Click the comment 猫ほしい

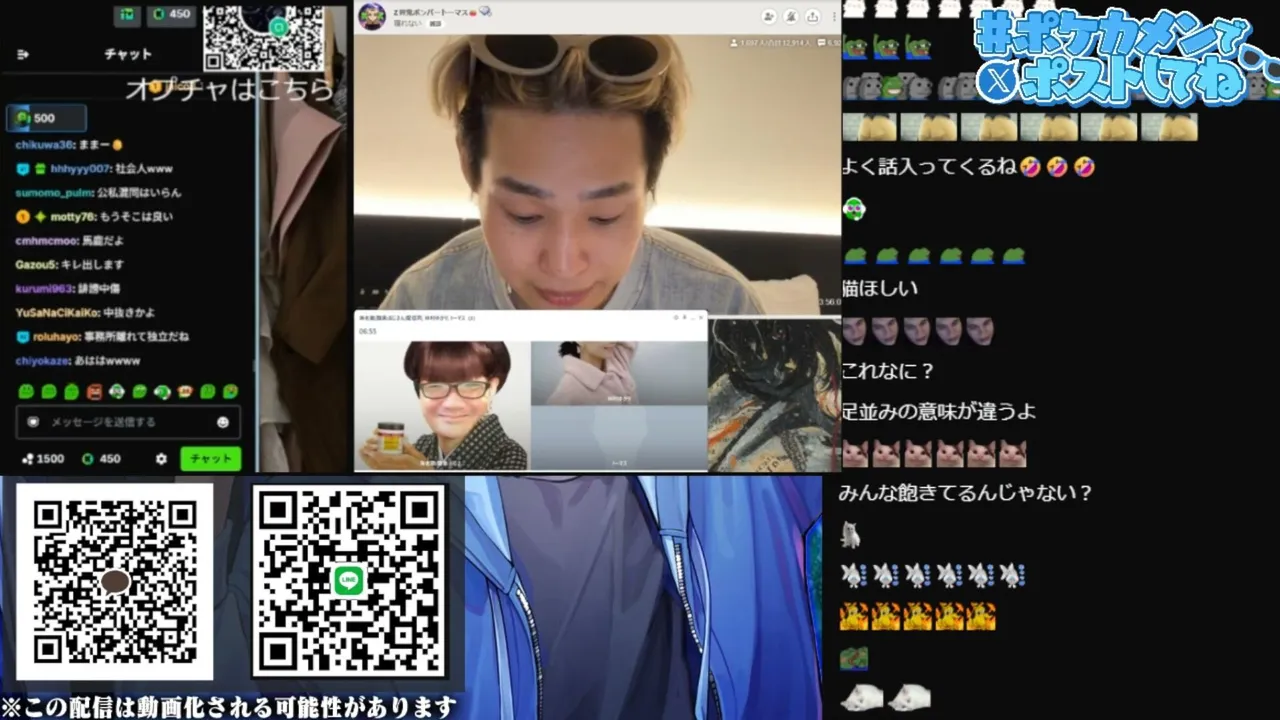[x=881, y=289]
